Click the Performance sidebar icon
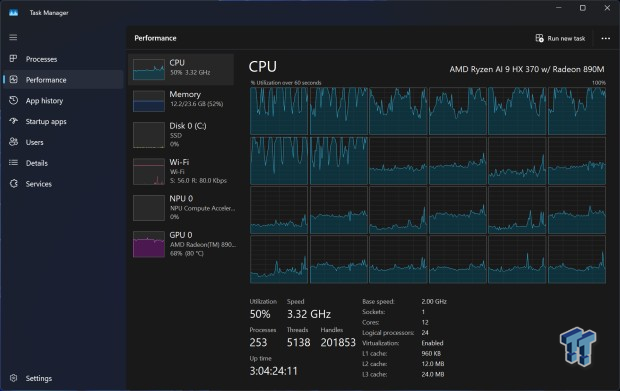 coord(13,79)
